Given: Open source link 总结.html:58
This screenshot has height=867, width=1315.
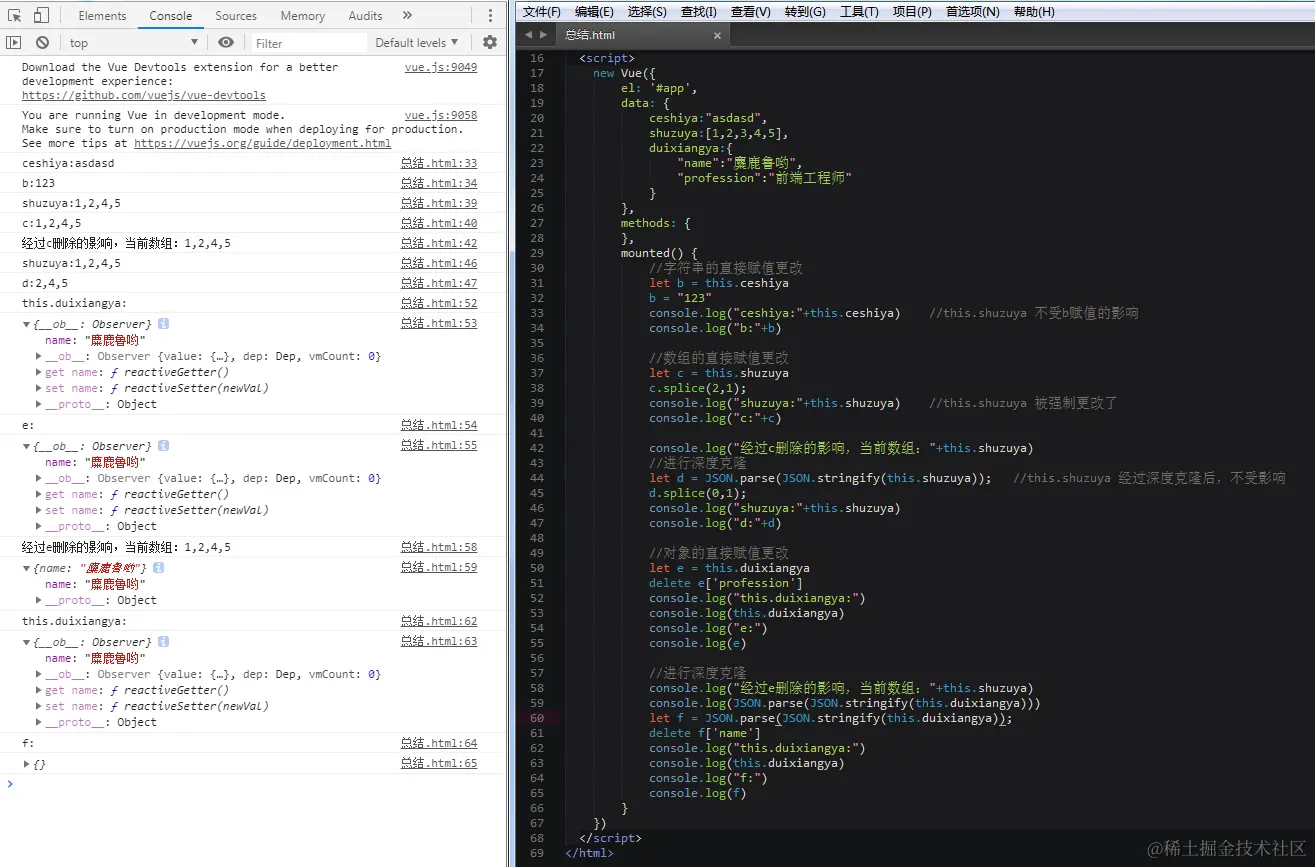Looking at the screenshot, I should [x=439, y=547].
